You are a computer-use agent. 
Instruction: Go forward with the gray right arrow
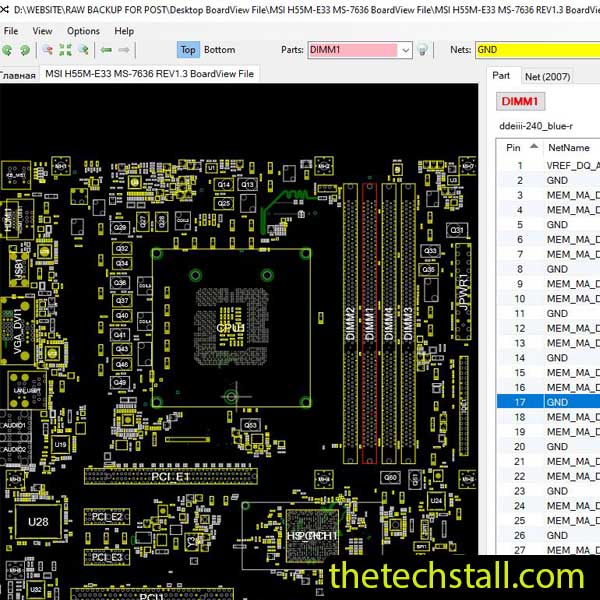[x=124, y=50]
